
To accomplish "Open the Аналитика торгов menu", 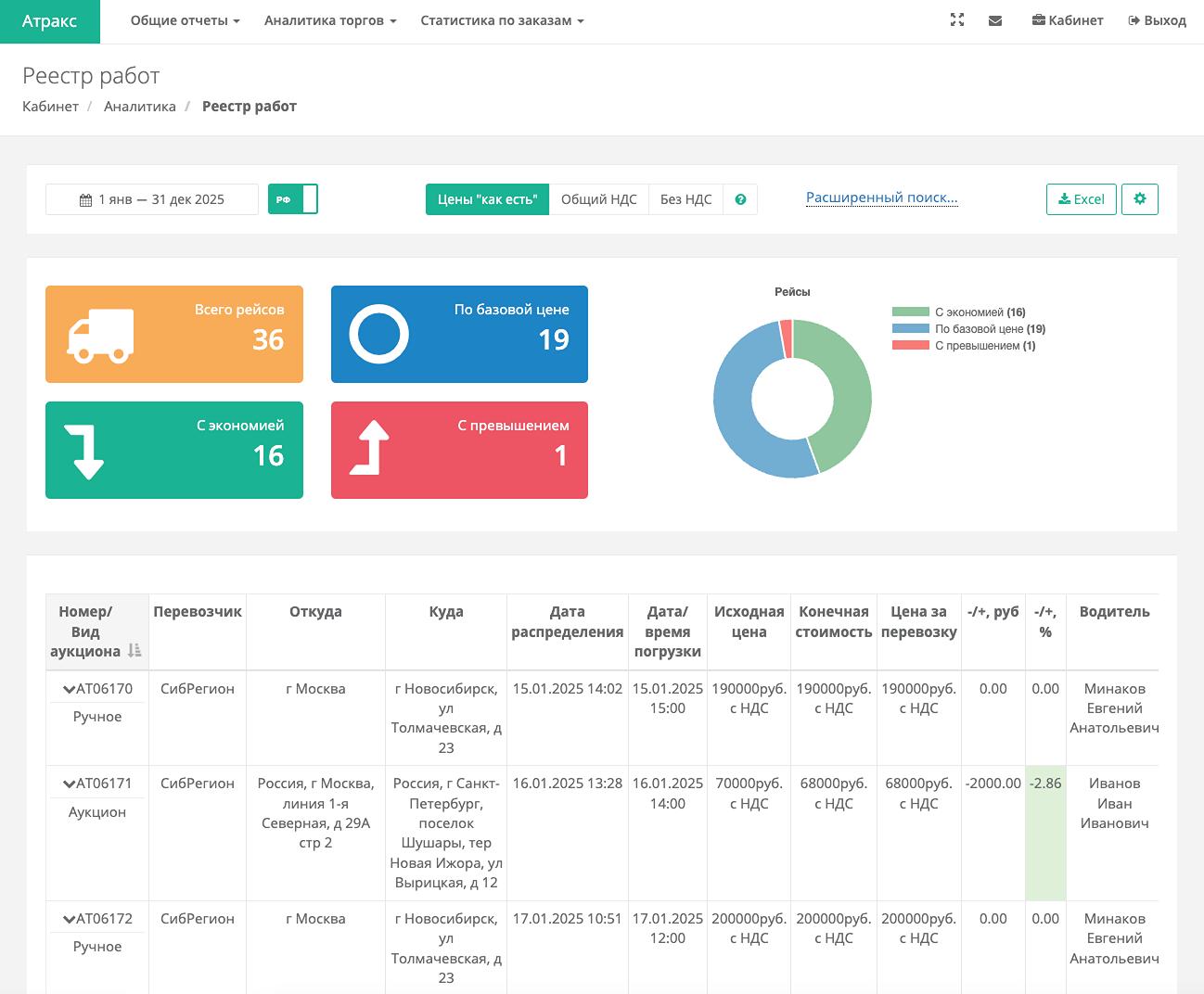I will point(330,20).
